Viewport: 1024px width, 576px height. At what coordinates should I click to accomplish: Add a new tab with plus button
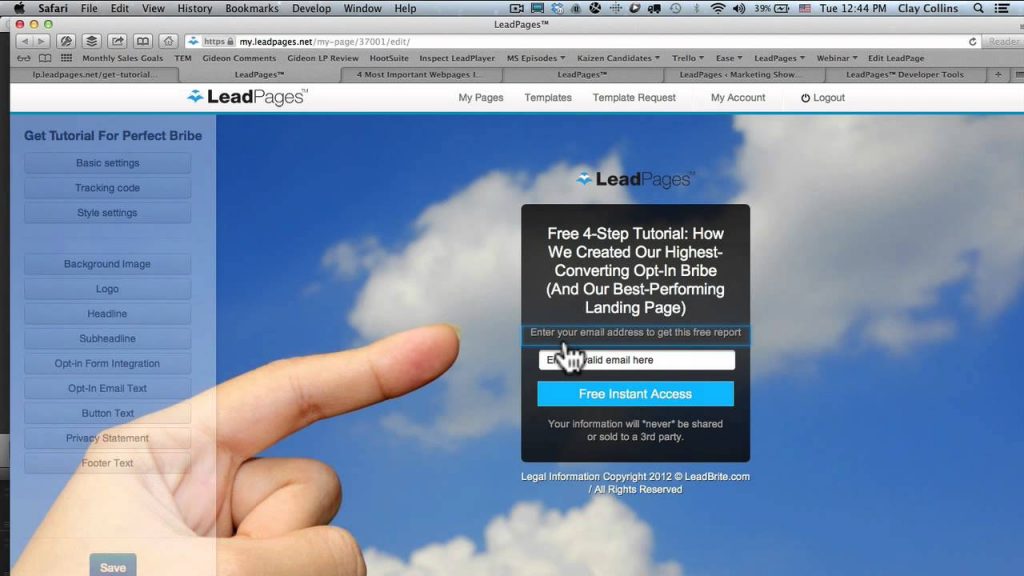tap(997, 74)
